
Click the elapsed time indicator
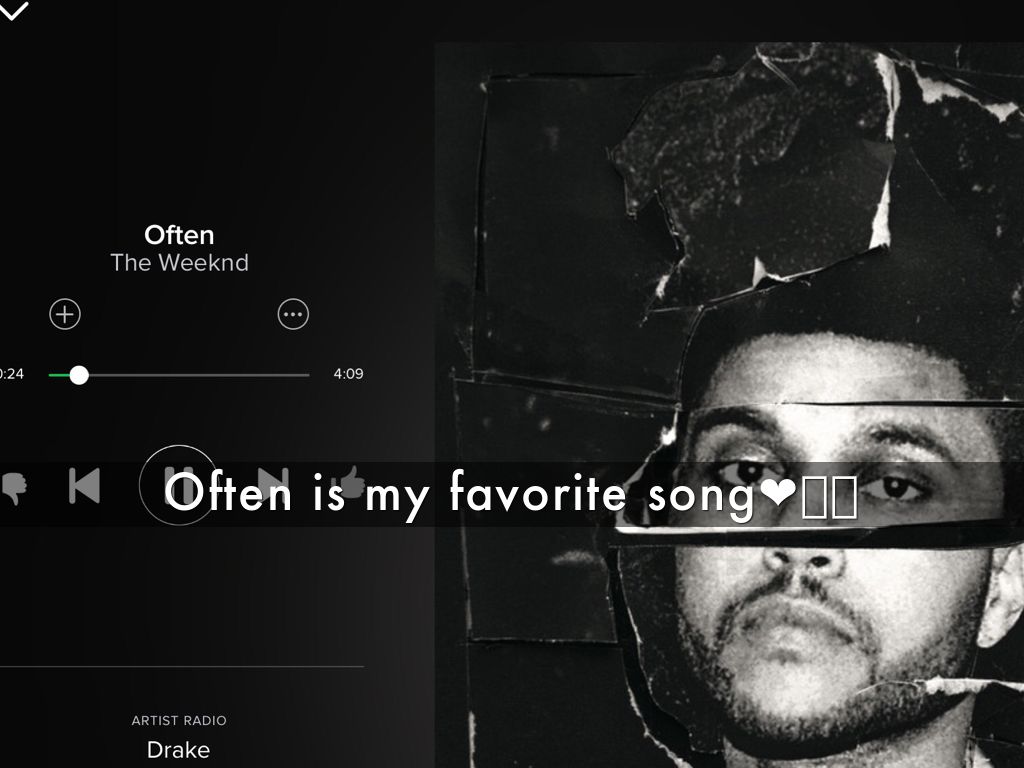tap(11, 374)
